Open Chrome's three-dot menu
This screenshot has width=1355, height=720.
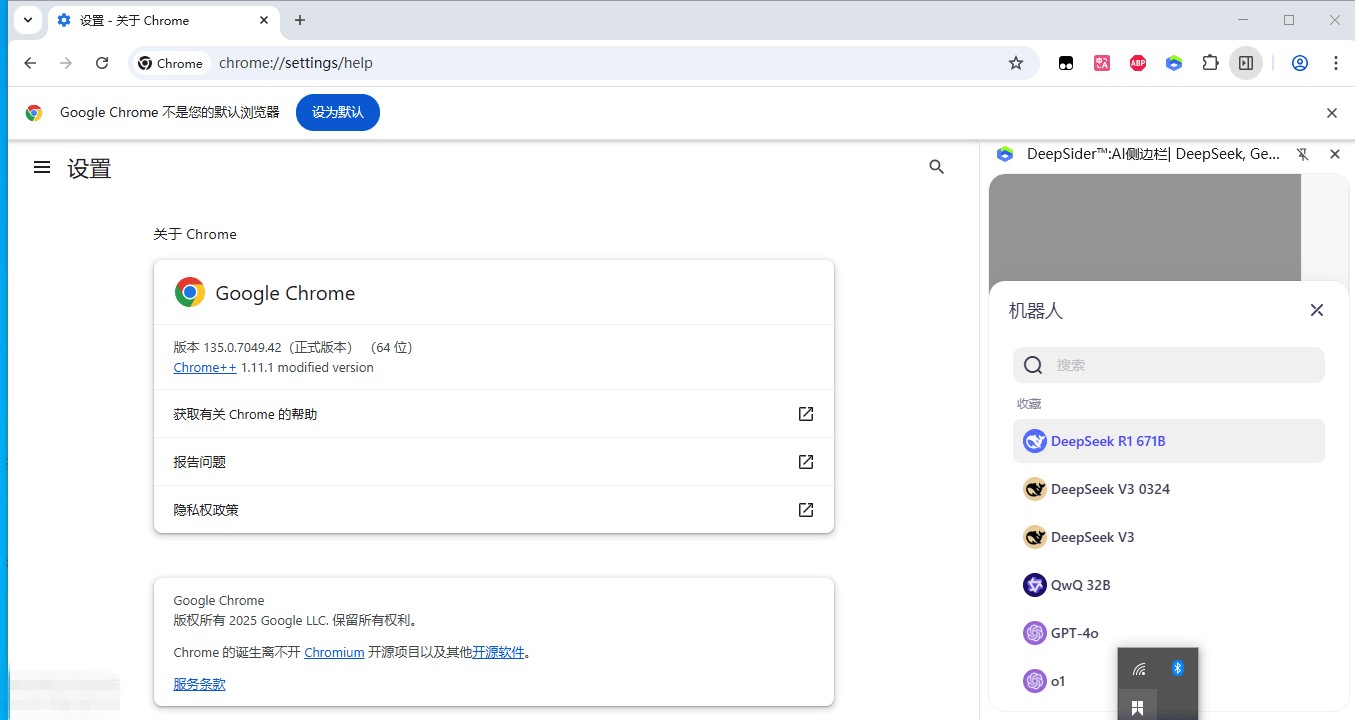click(1336, 63)
